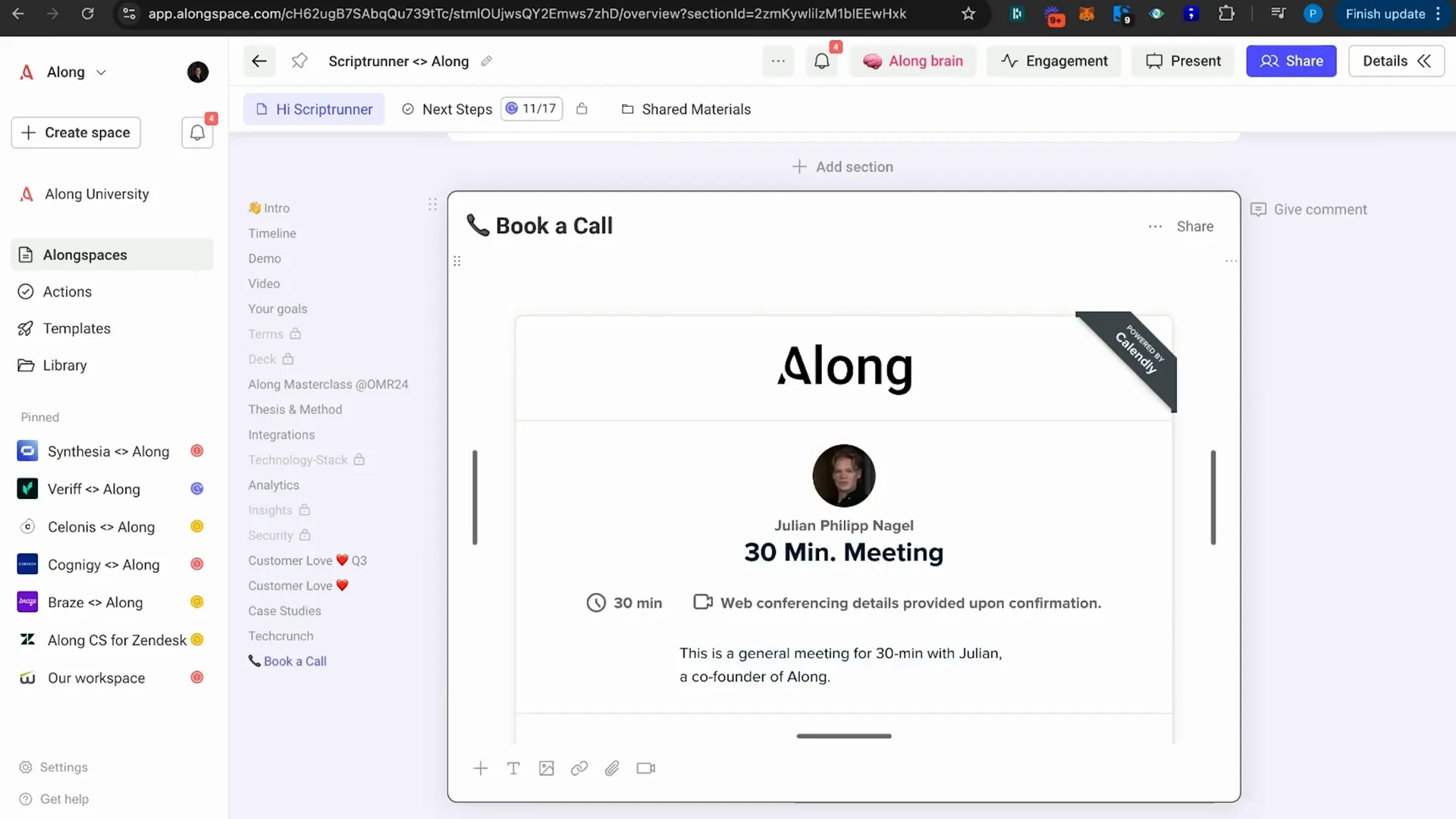This screenshot has height=819, width=1456.
Task: Switch to the Hi Scriptrunner tab
Action: tap(314, 109)
